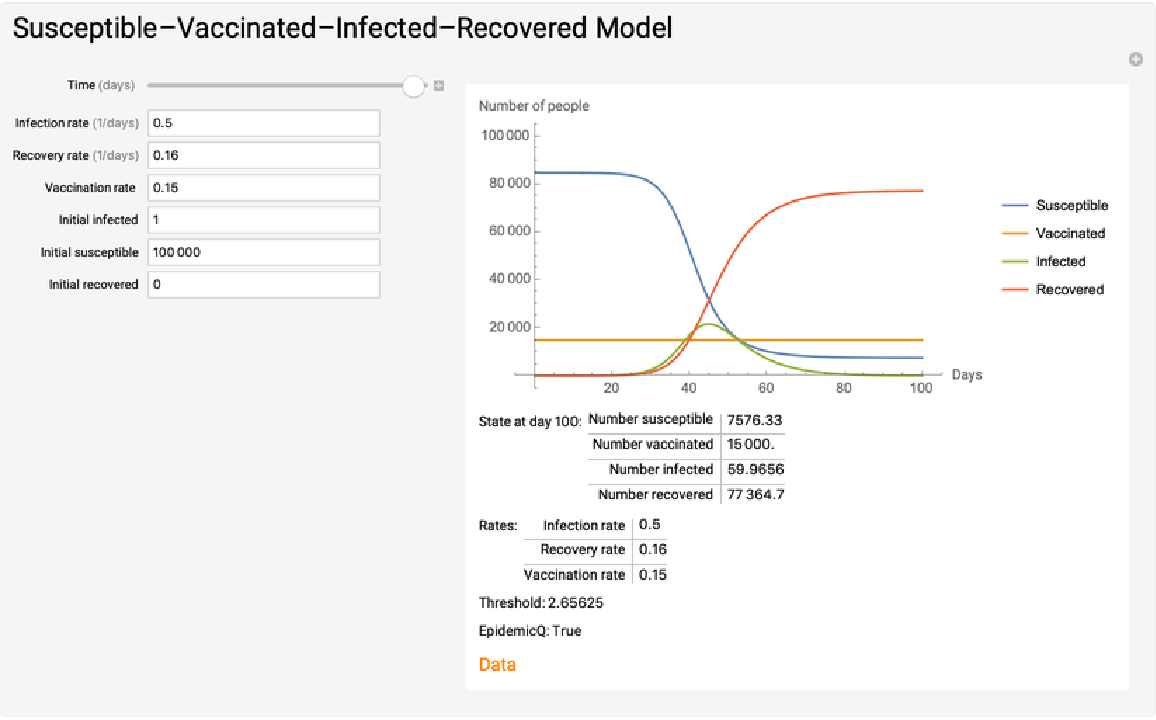1156x720 pixels.
Task: Expand Time slider animation controls
Action: [x=439, y=86]
